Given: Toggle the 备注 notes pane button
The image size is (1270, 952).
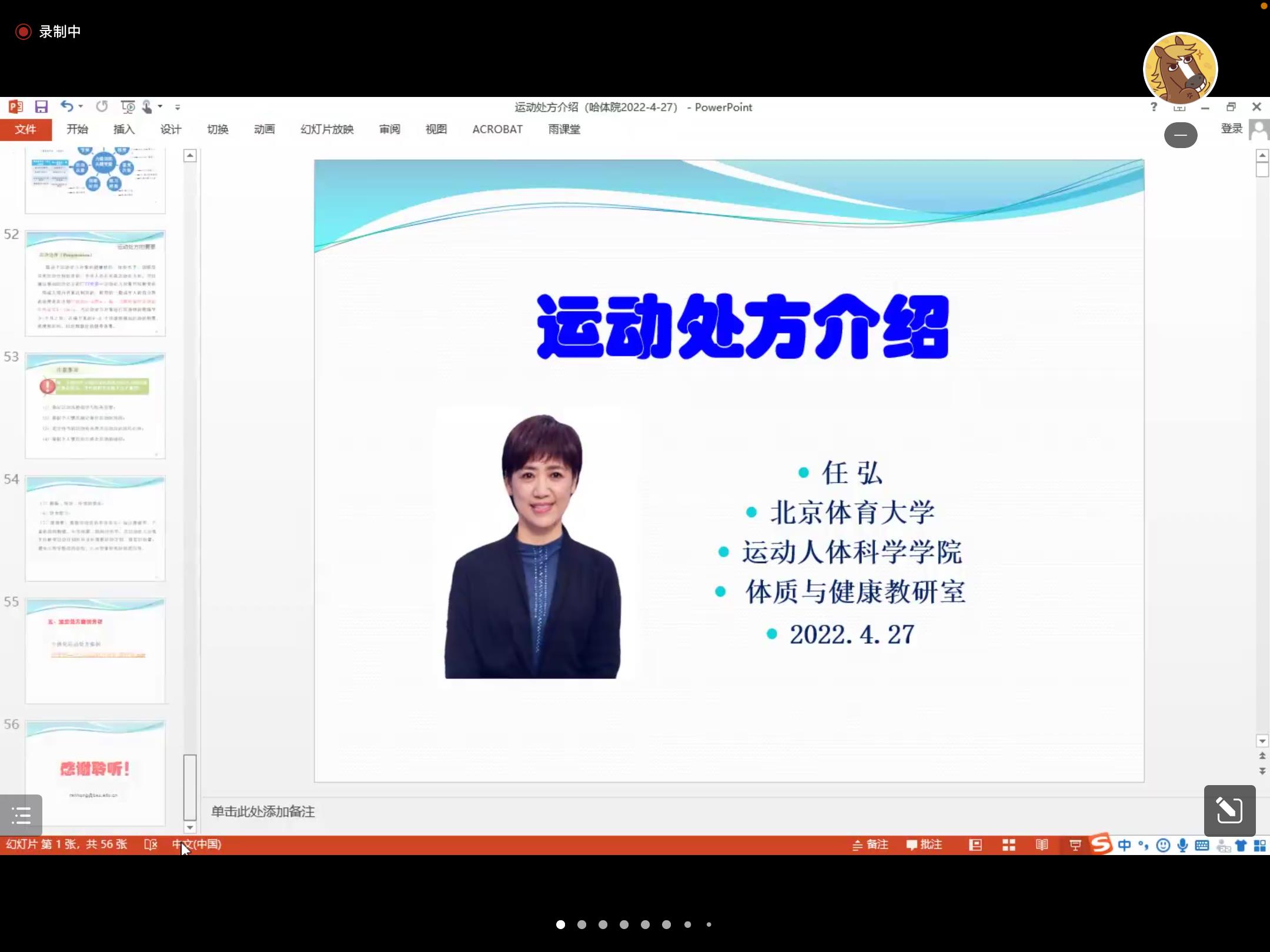Looking at the screenshot, I should pyautogui.click(x=870, y=844).
